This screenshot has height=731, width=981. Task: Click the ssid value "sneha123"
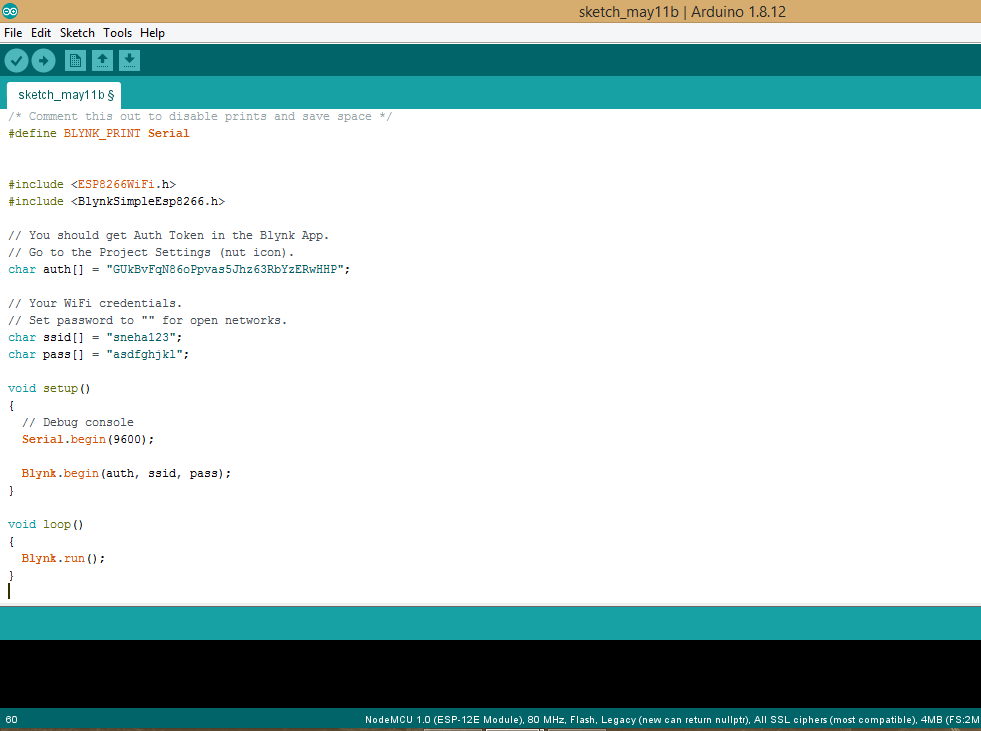[x=145, y=337]
